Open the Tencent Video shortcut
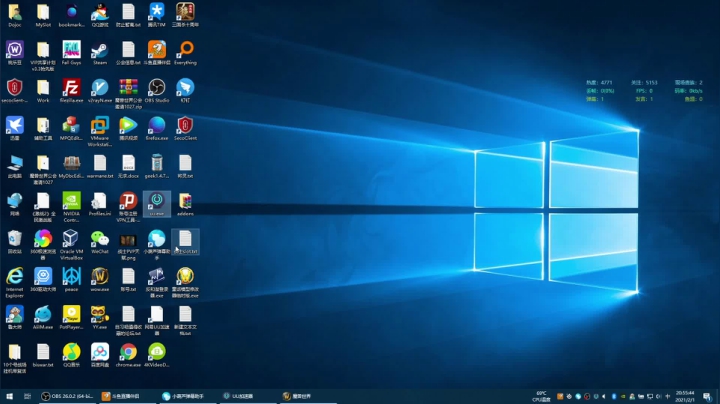The height and width of the screenshot is (404, 720). click(x=128, y=128)
